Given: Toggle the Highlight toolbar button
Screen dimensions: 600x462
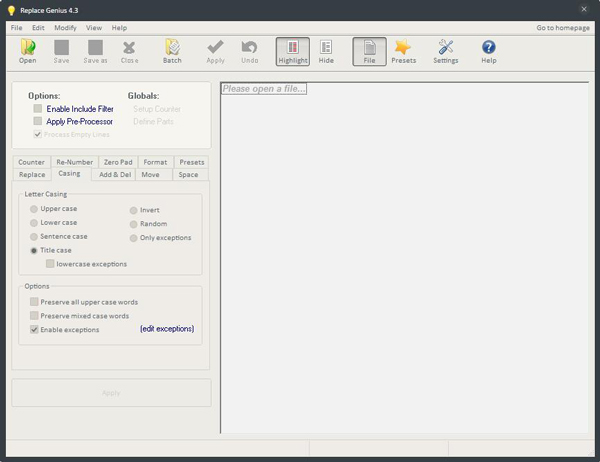Looking at the screenshot, I should pyautogui.click(x=293, y=51).
